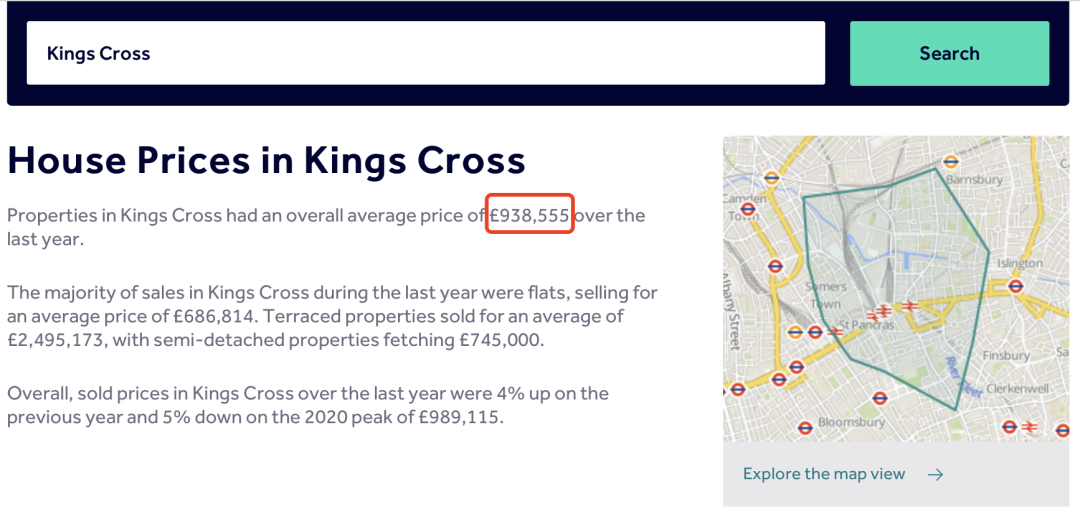Click the Kings Cross search input field
The image size is (1080, 519).
point(426,53)
